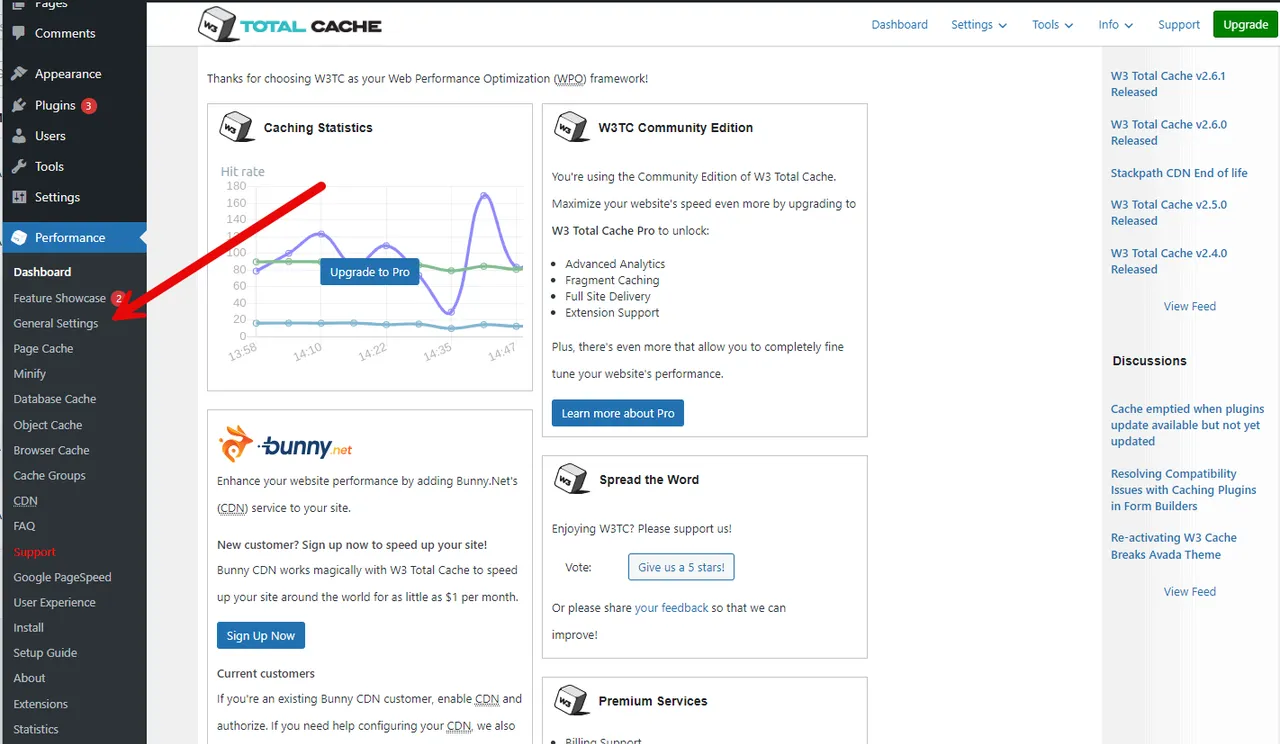Click the Comments speech bubble icon

(19, 33)
